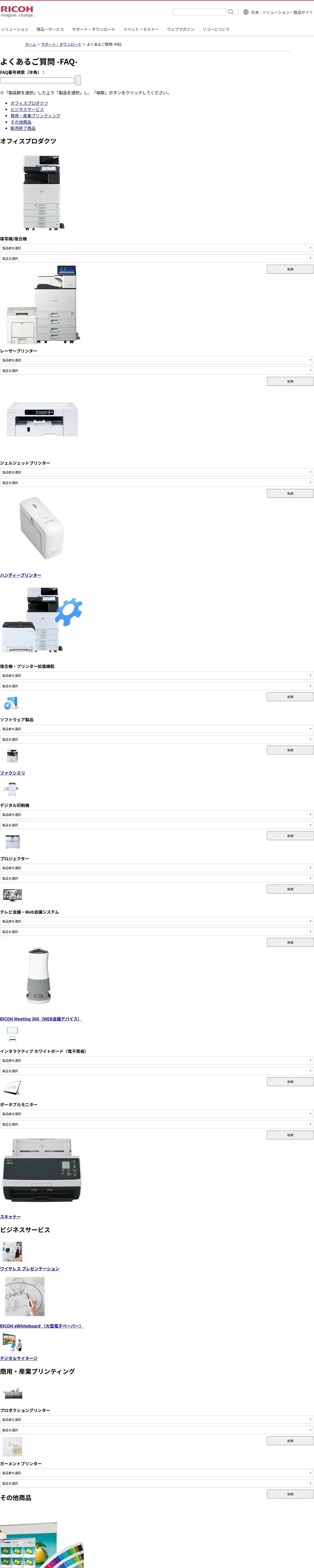Click 検索 button for ソフトウェア製品
The image size is (314, 1568).
pos(290,750)
